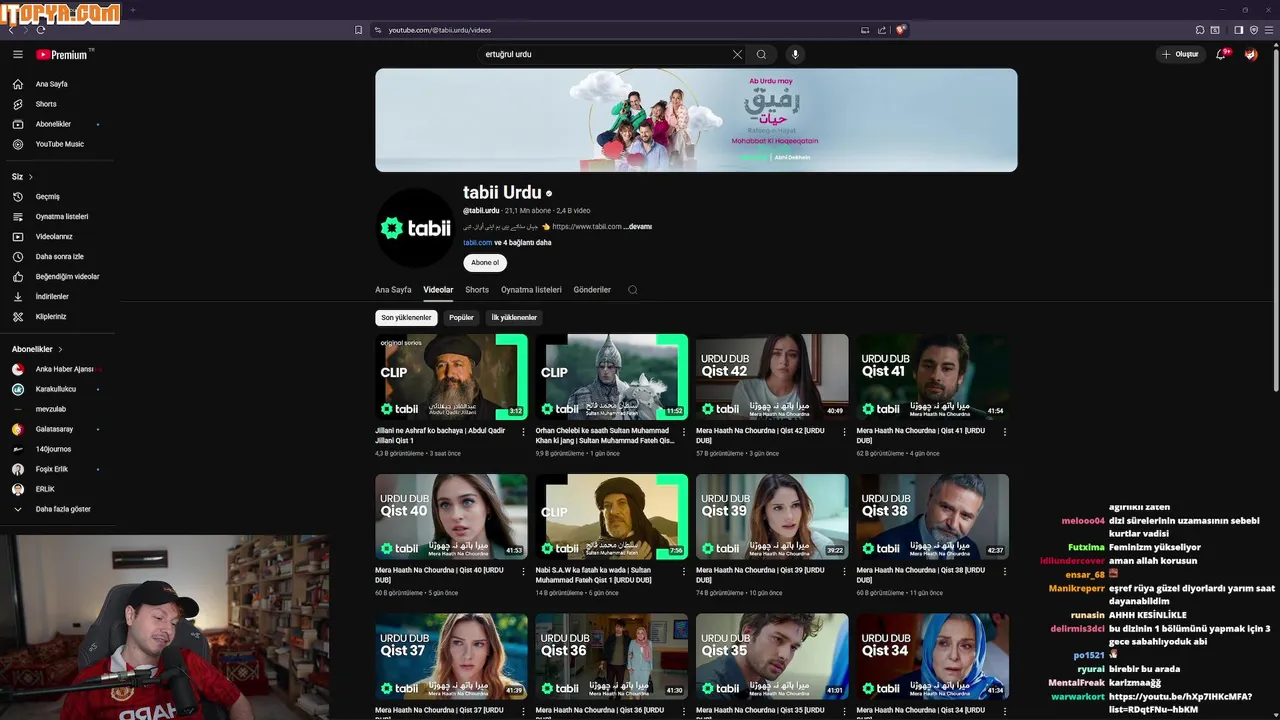The height and width of the screenshot is (720, 1280).
Task: Click the browser address bar URL
Action: (x=440, y=30)
